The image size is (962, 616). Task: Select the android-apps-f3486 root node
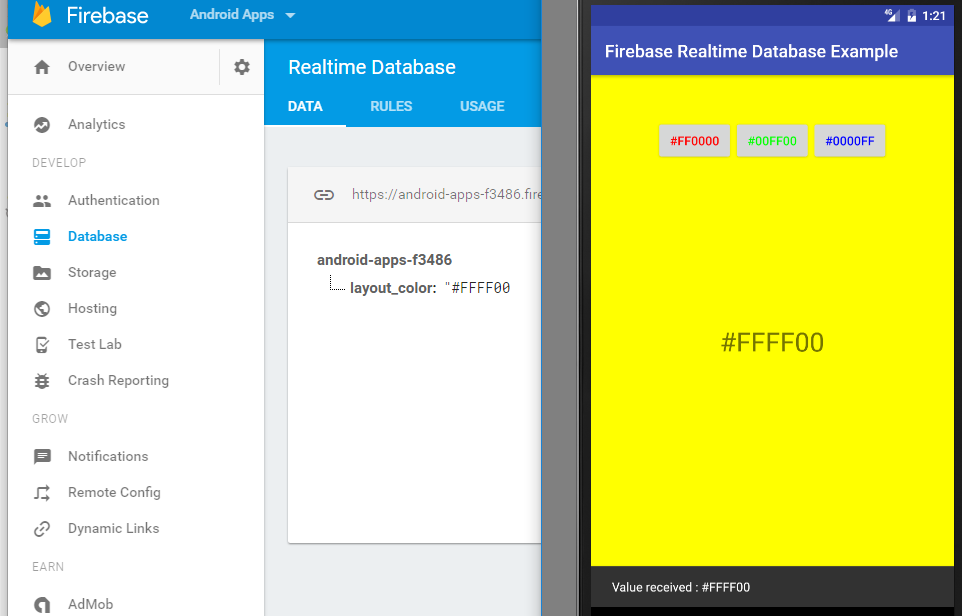point(384,260)
